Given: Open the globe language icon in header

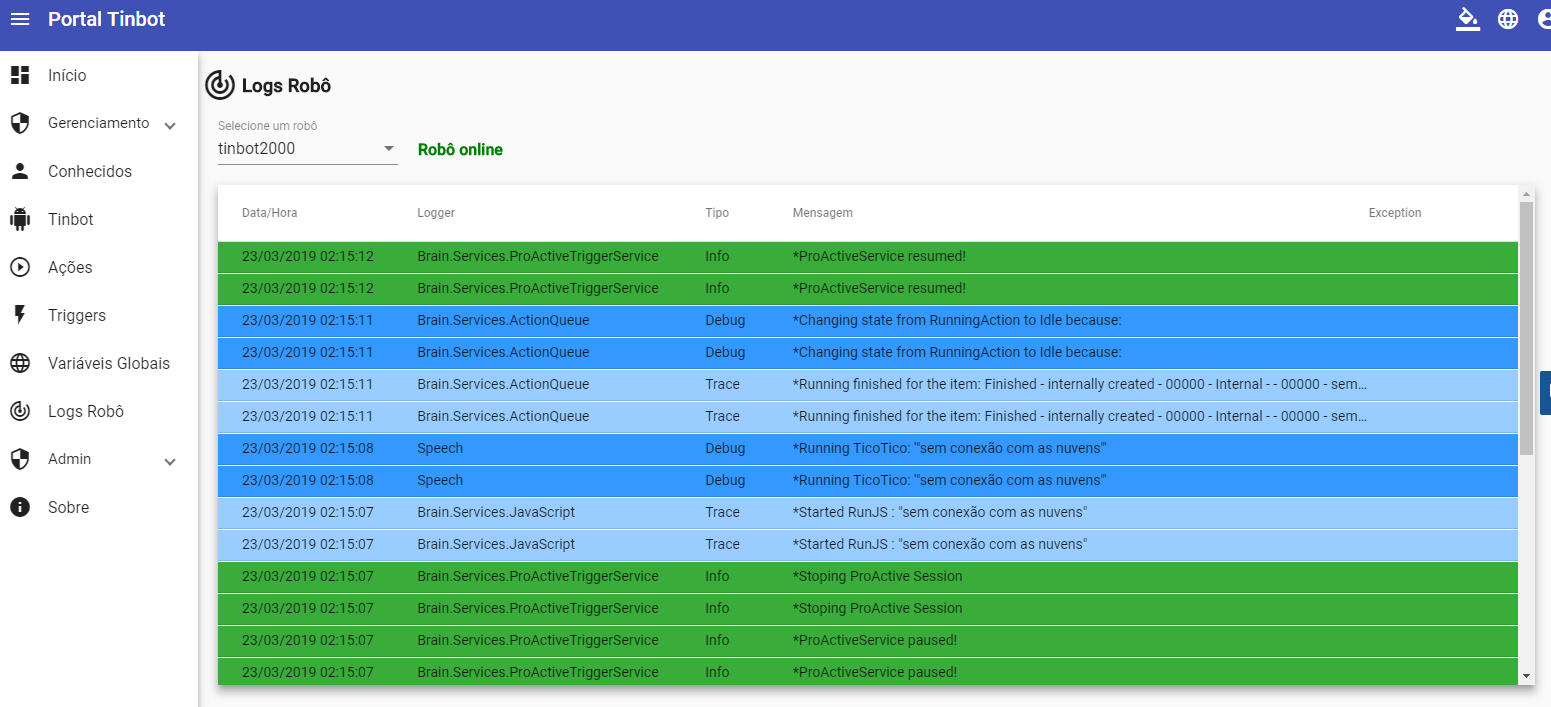Looking at the screenshot, I should (x=1508, y=19).
